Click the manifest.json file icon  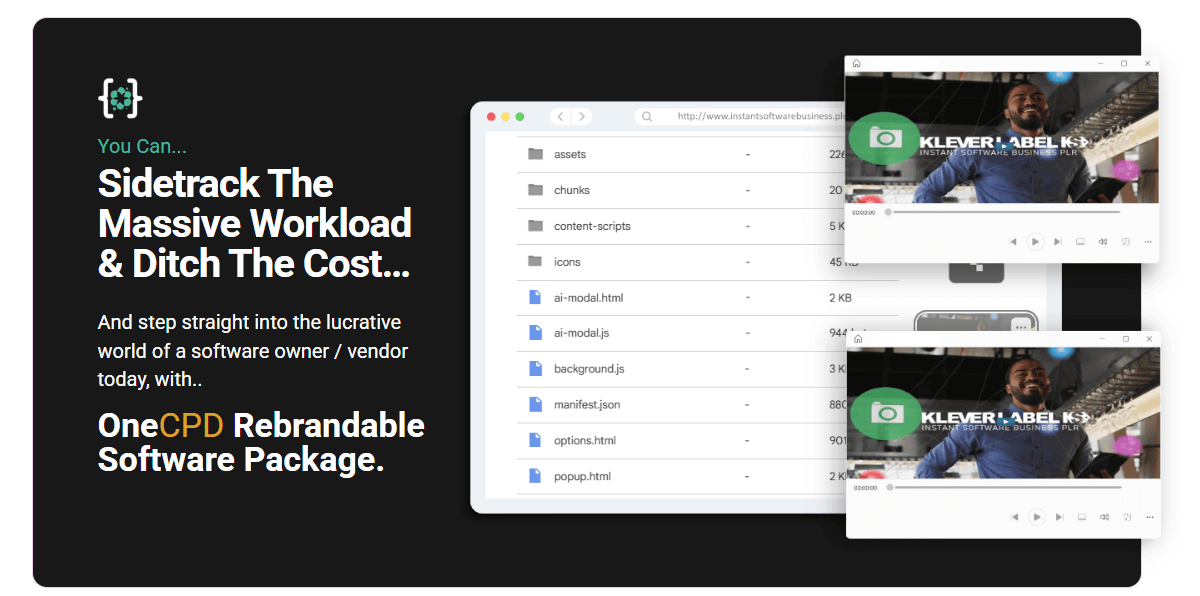pos(535,405)
